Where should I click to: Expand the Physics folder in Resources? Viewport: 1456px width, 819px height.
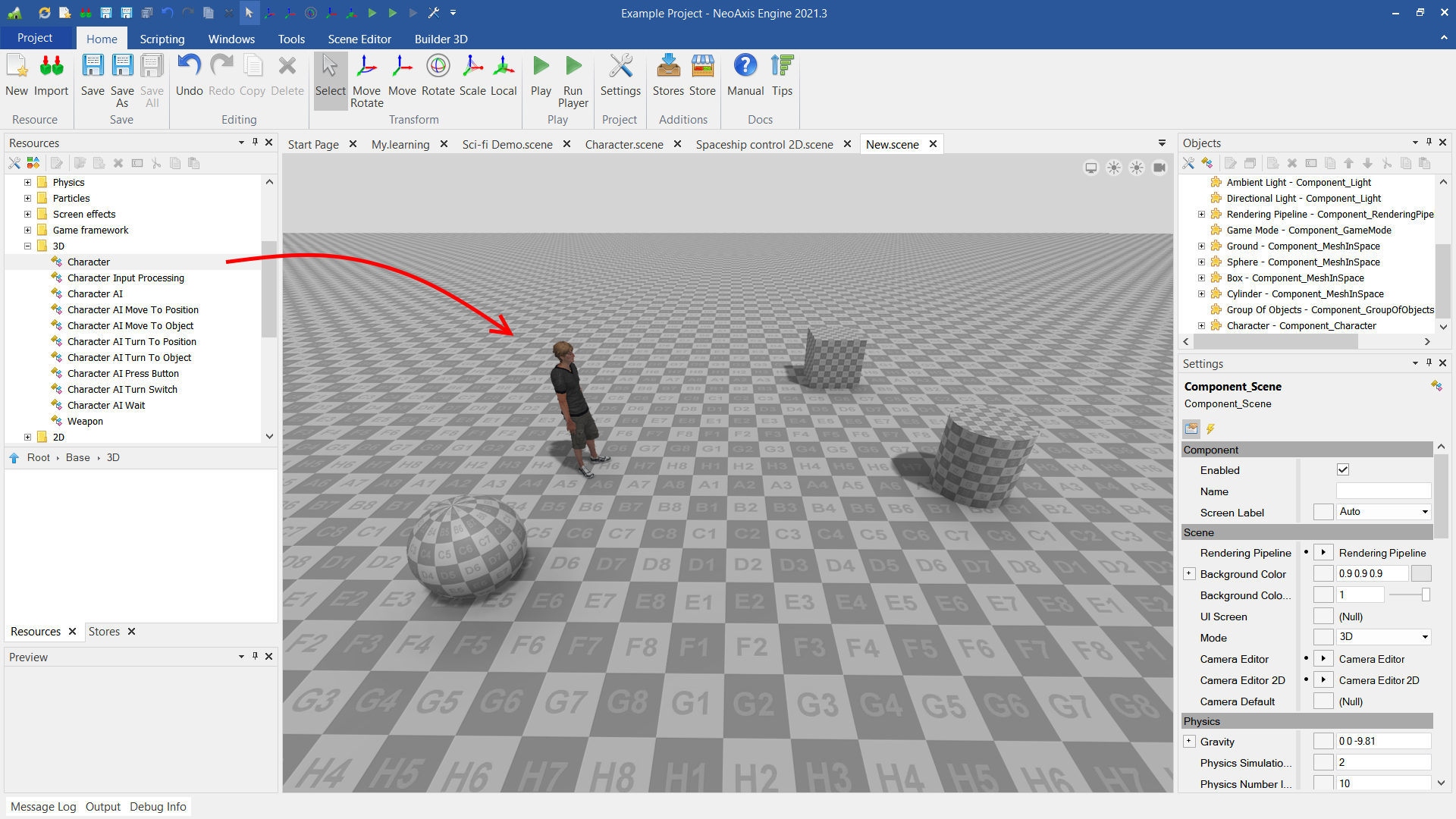click(x=27, y=183)
